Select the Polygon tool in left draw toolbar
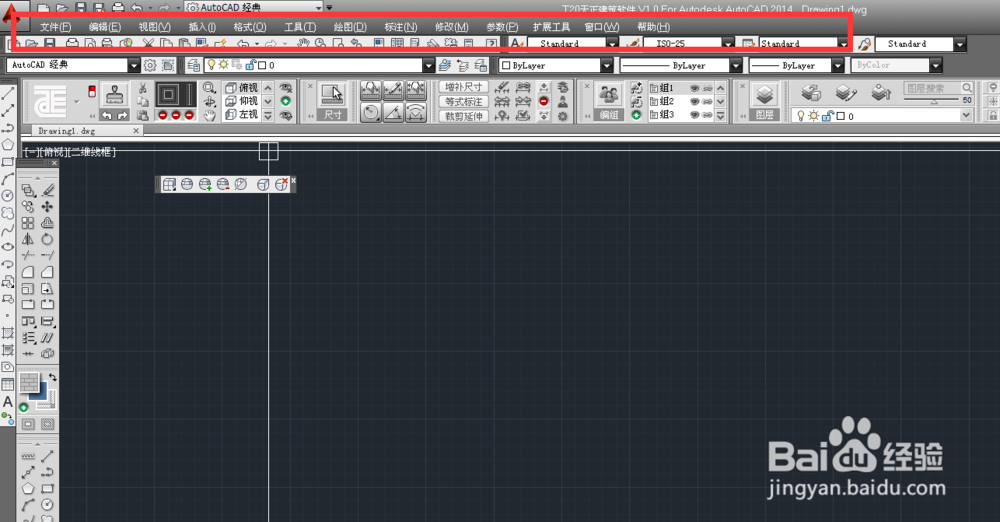1000x522 pixels. [8, 145]
